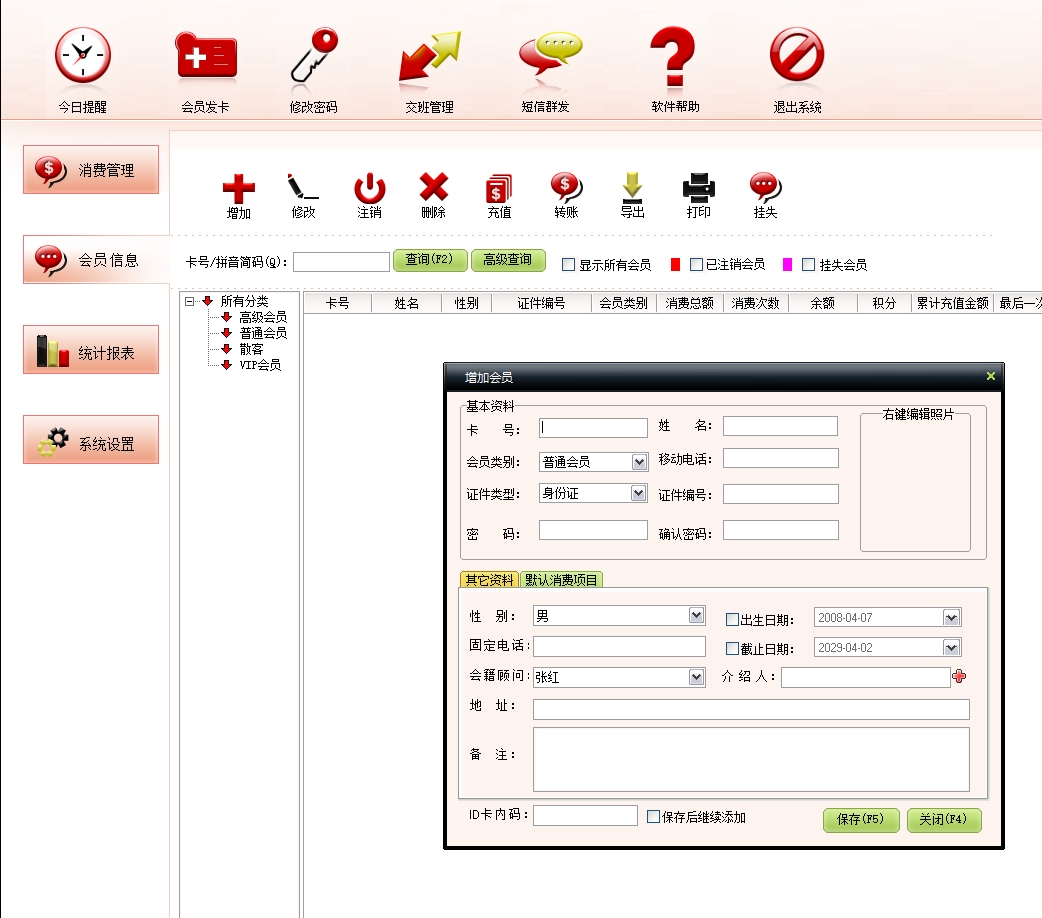Click the 充值 recharge toolbar icon

pos(499,190)
